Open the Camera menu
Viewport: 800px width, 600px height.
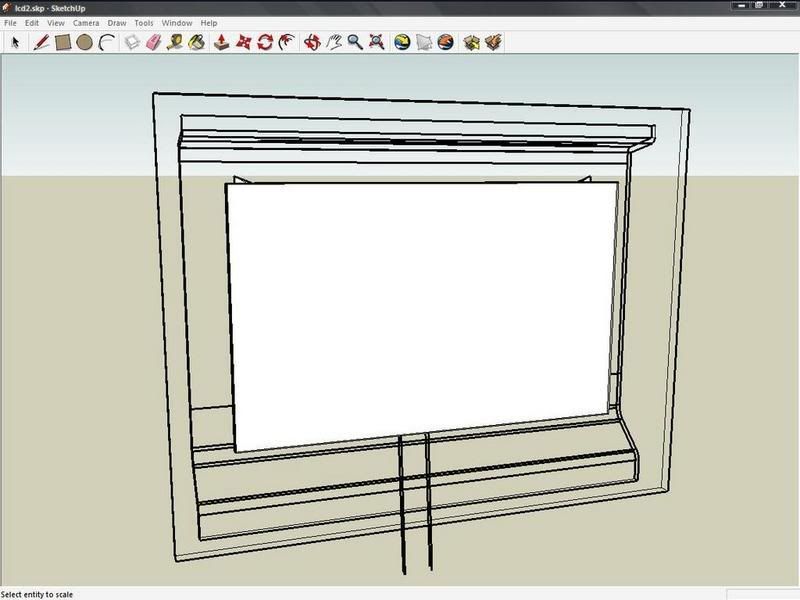[85, 22]
